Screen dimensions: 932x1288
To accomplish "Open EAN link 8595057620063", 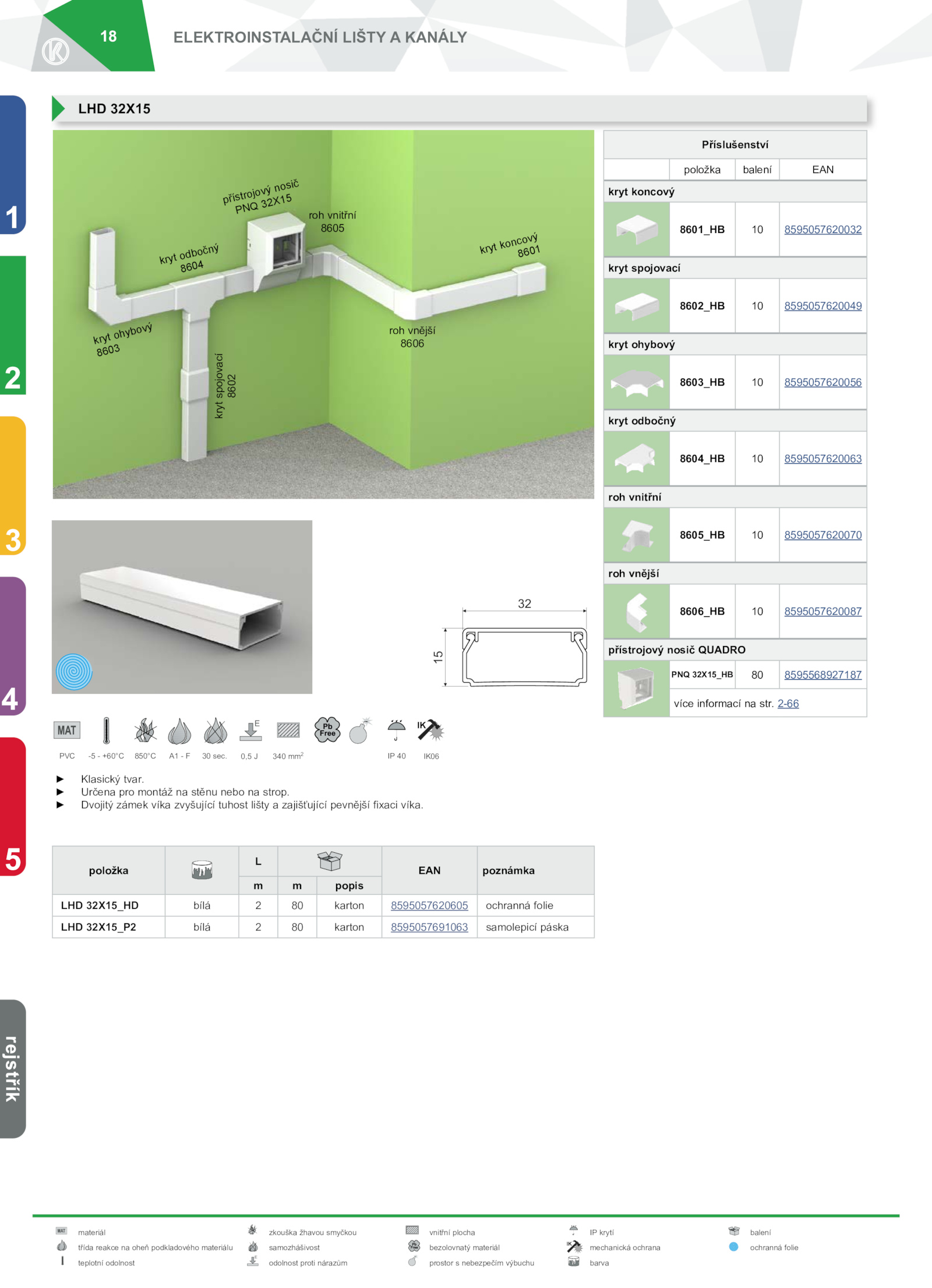I will (x=822, y=458).
